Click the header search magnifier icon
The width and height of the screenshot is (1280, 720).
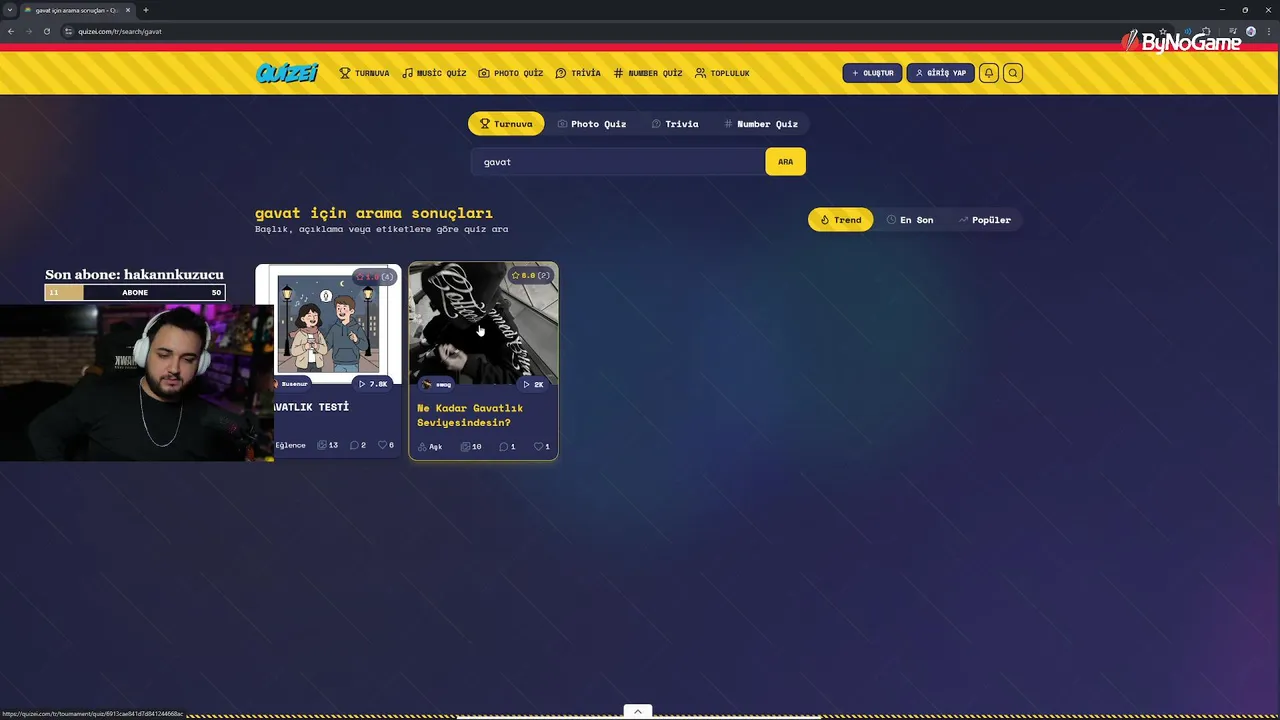pos(1013,73)
